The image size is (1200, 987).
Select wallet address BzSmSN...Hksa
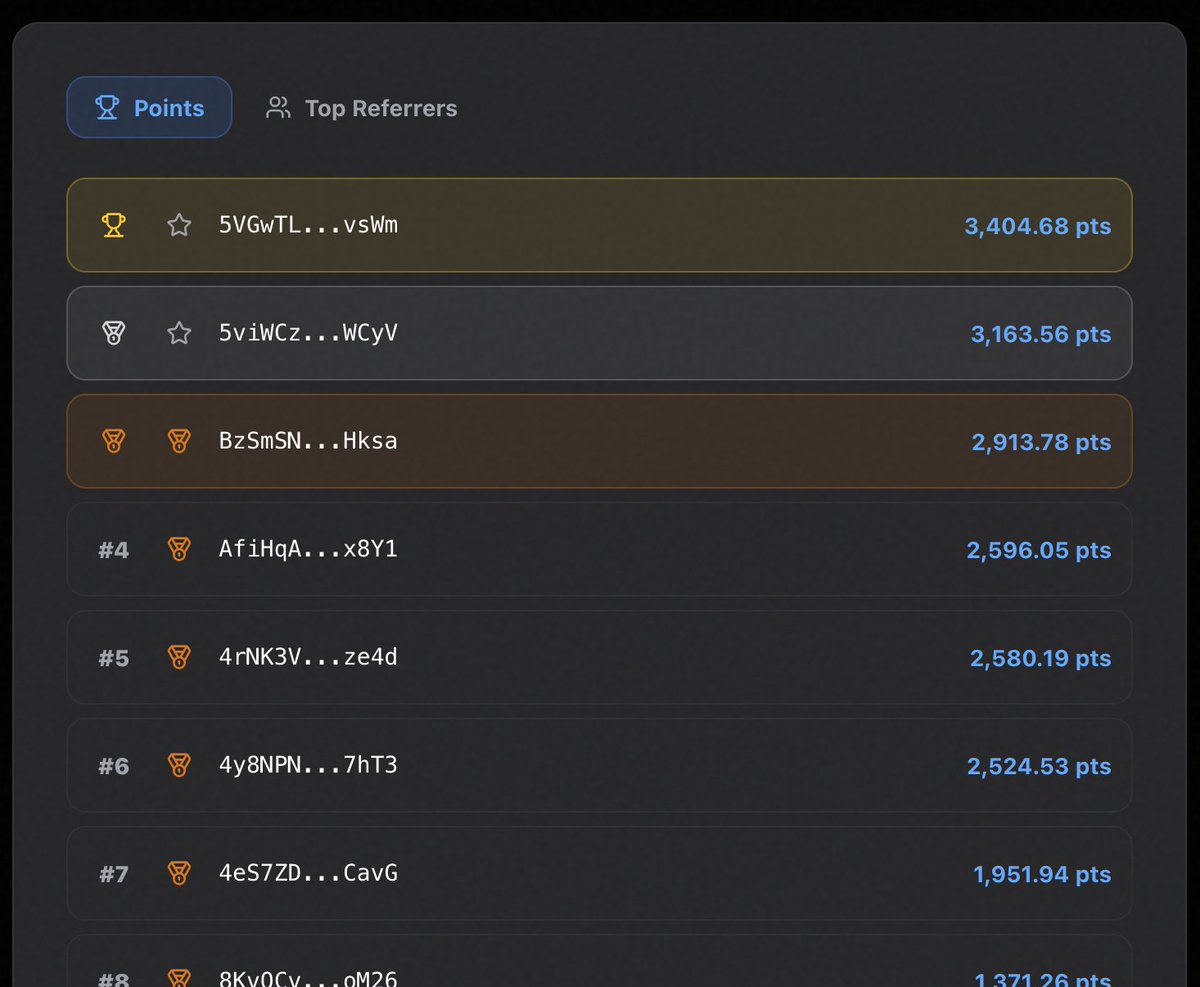click(308, 441)
